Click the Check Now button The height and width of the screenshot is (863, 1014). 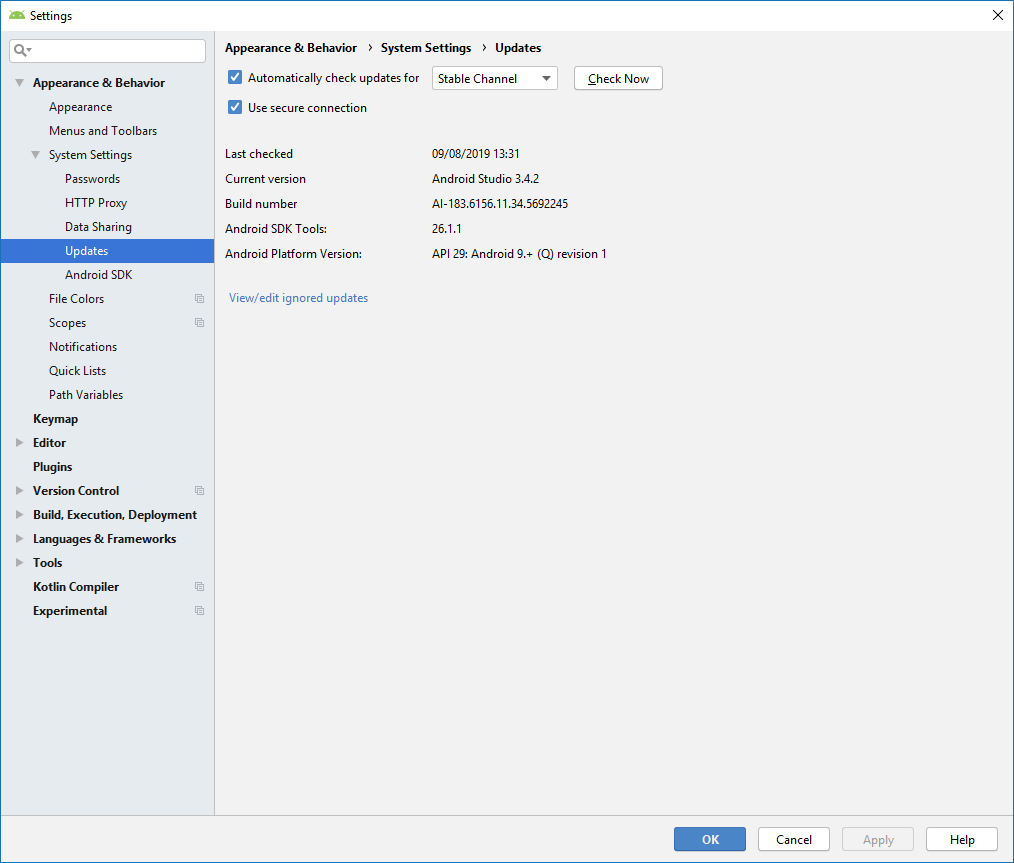(618, 78)
